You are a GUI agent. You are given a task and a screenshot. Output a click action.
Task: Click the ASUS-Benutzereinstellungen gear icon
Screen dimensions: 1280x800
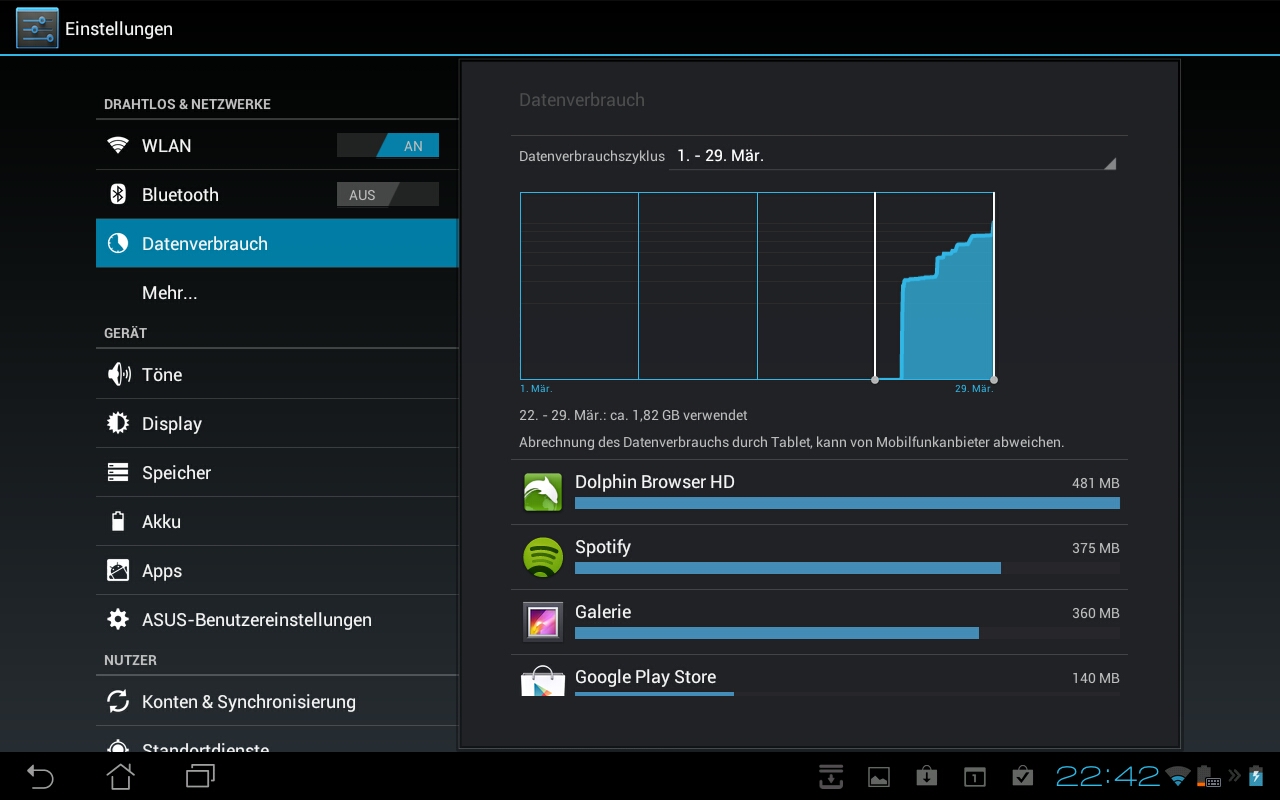118,619
